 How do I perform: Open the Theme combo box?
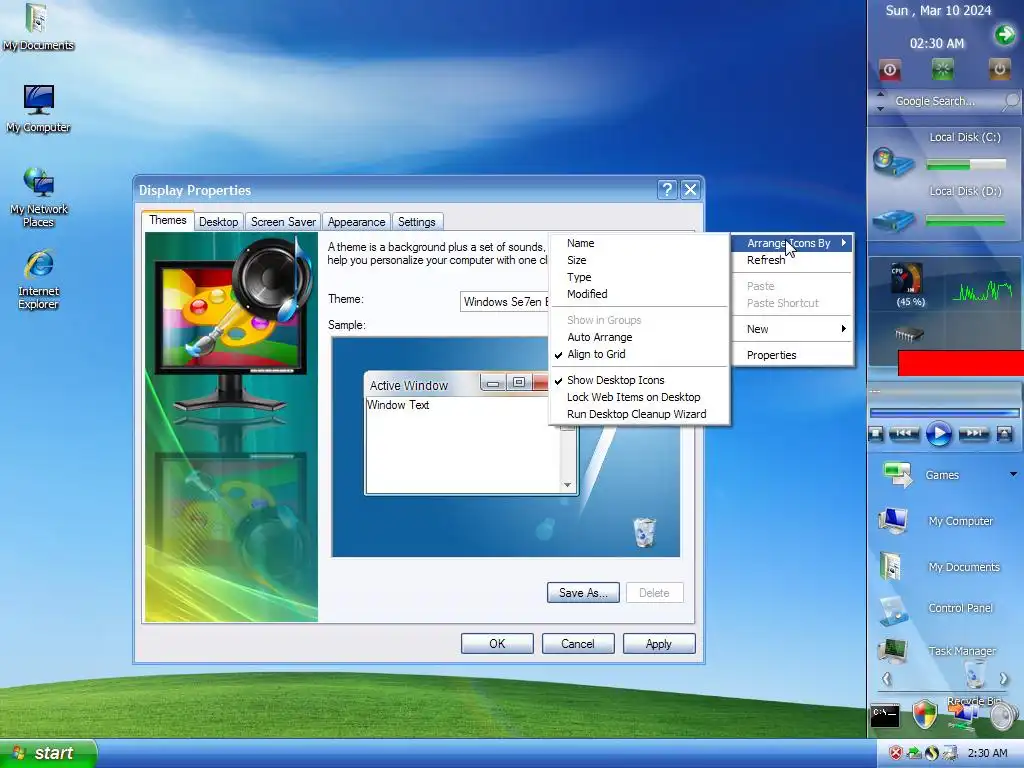[505, 302]
